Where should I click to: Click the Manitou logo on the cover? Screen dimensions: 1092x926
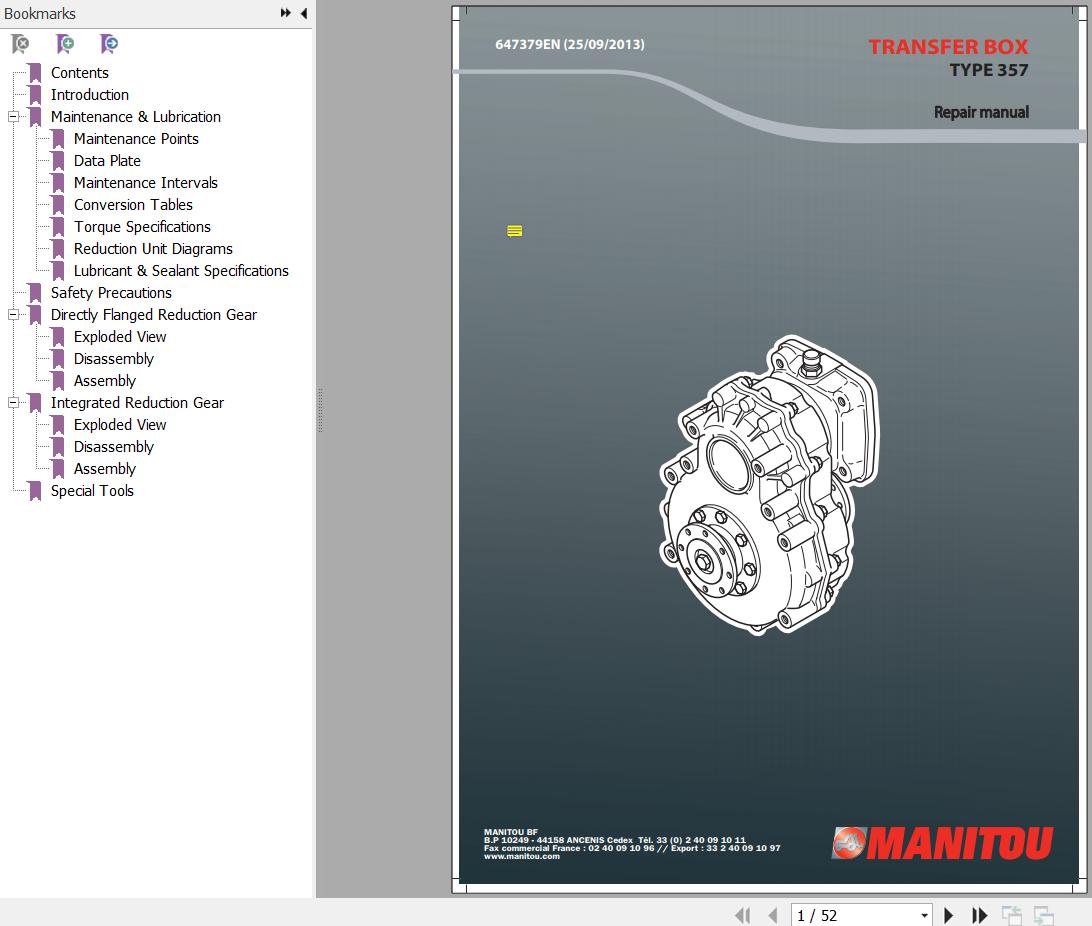(x=942, y=843)
